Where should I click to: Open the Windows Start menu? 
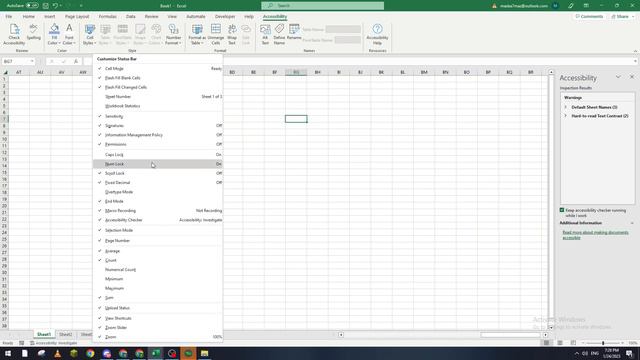[x=8, y=353]
